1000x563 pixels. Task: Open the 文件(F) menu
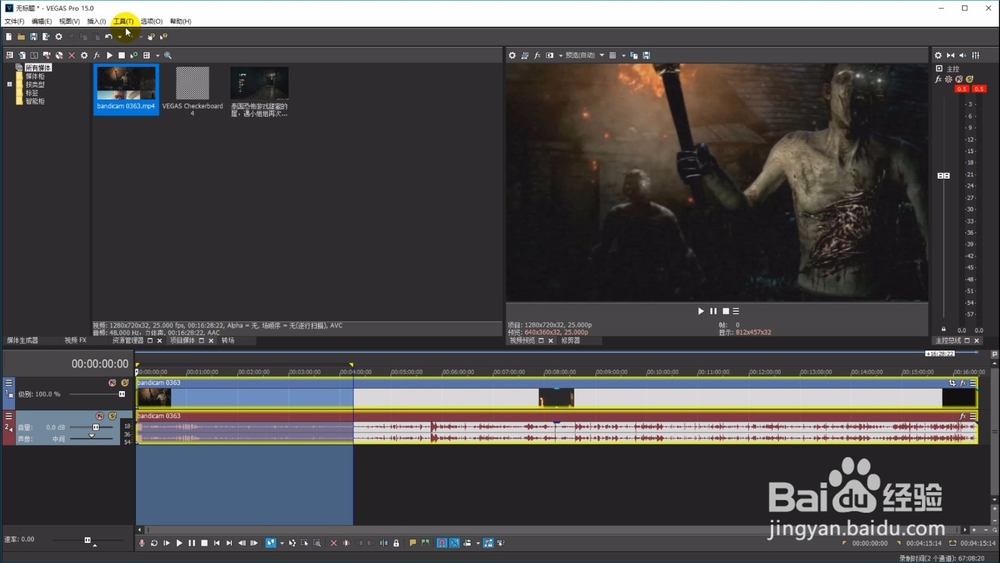[14, 21]
